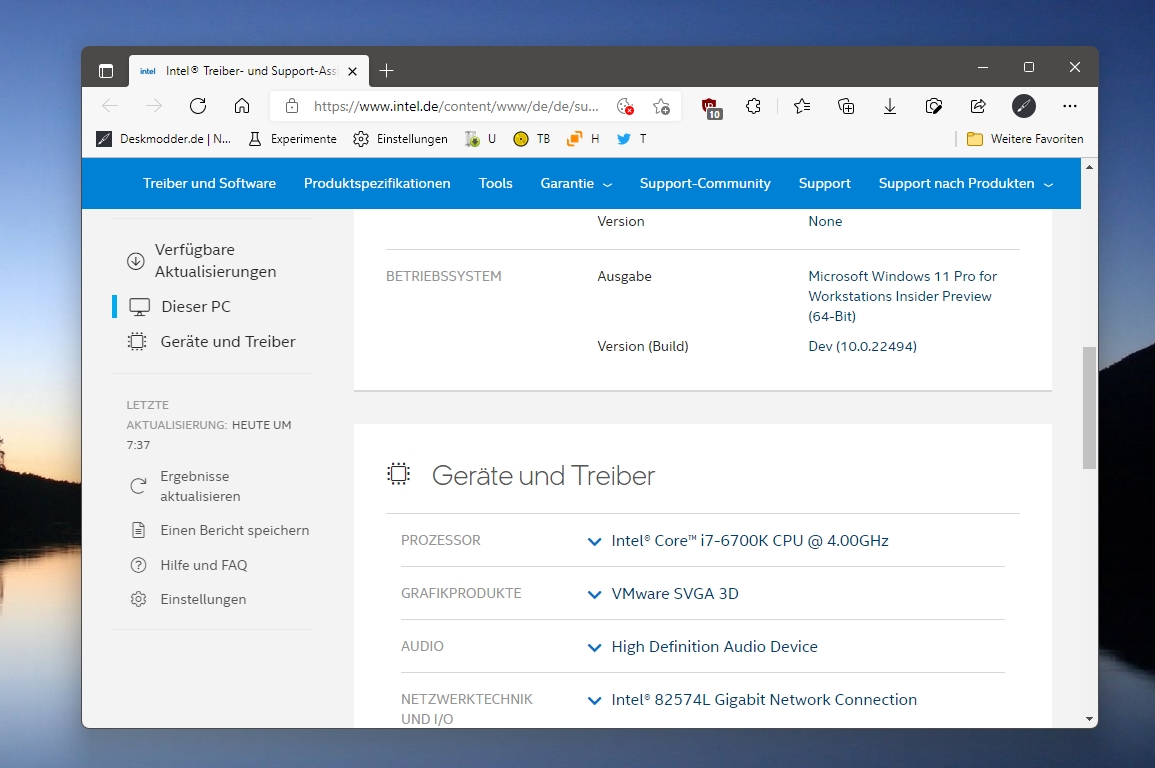Screen dimensions: 1155x768
Task: Click the intel.de address bar URL
Action: [x=456, y=106]
